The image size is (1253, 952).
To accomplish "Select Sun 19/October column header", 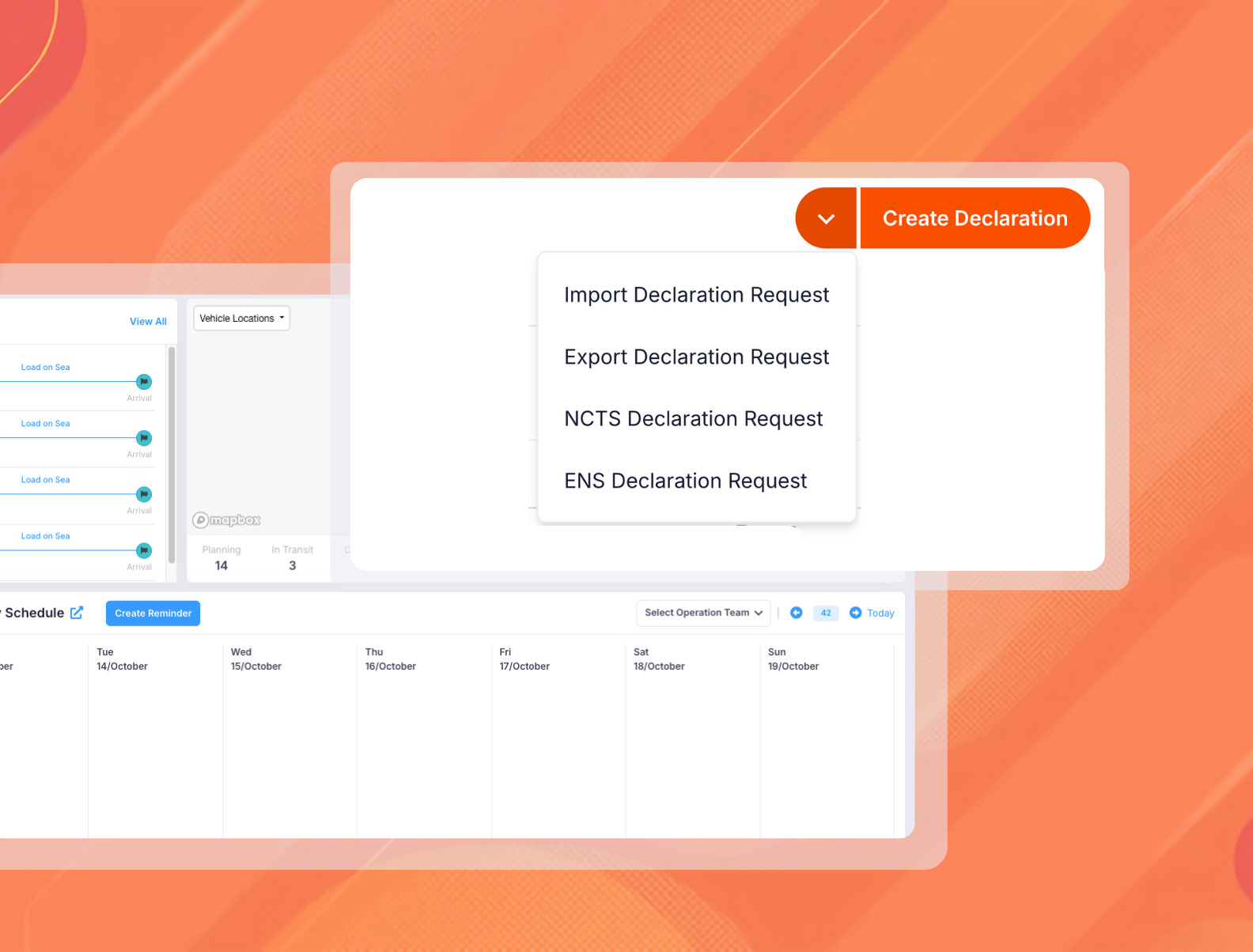I will [x=793, y=659].
